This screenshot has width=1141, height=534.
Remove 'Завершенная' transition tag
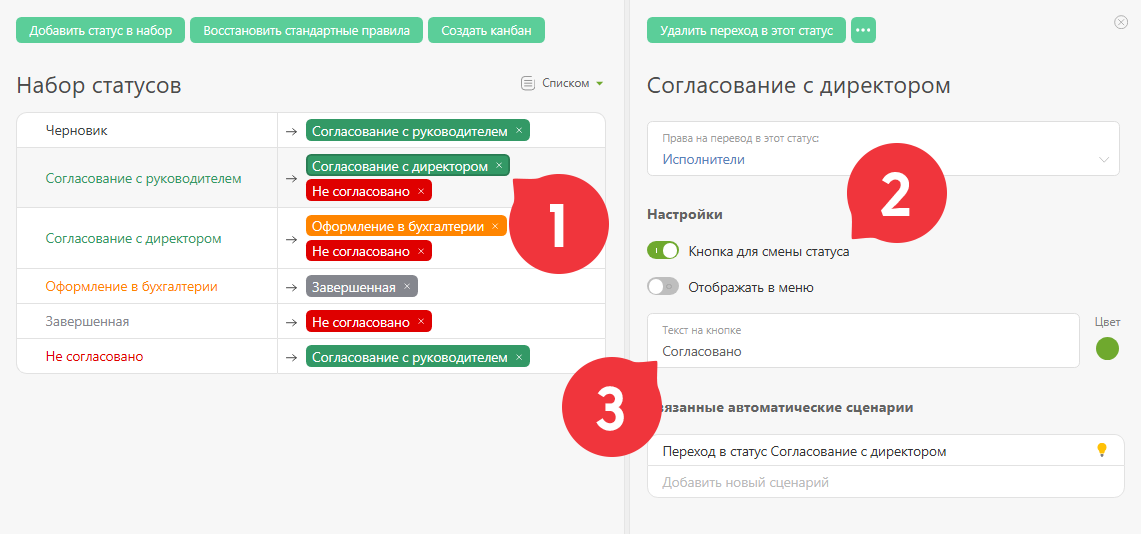pyautogui.click(x=407, y=287)
